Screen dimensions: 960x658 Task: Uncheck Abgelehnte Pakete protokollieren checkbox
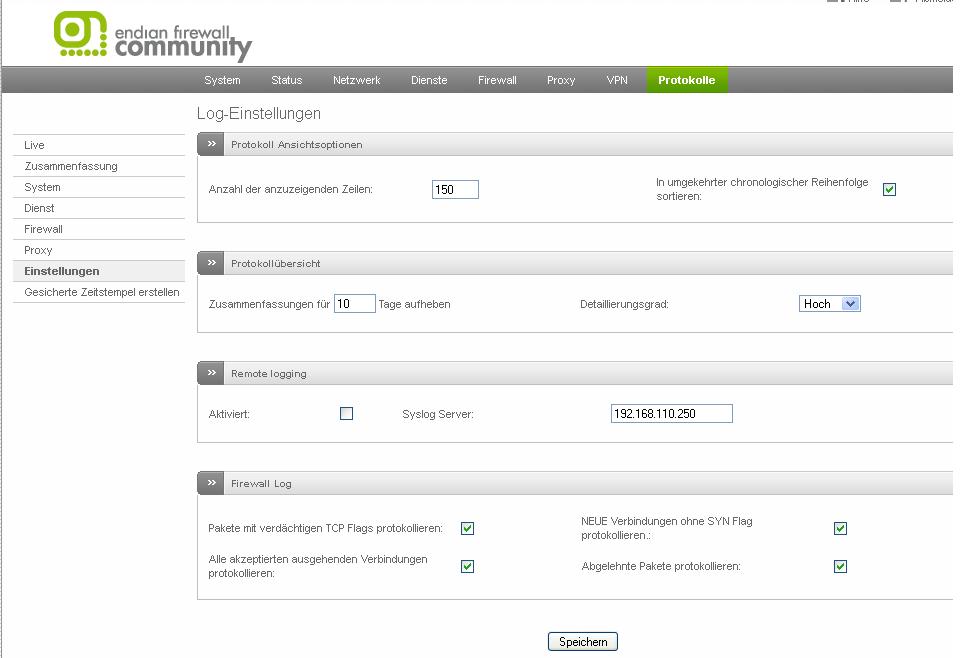click(x=840, y=566)
